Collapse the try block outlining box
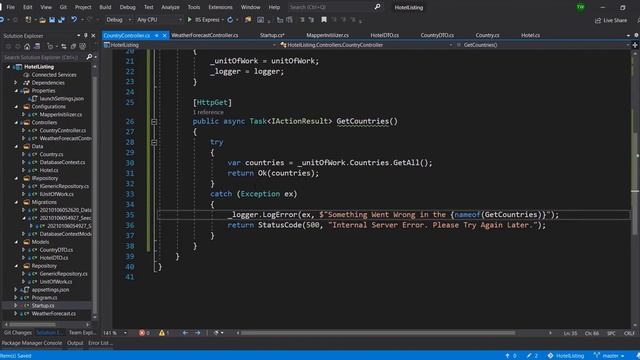Screen dimensions: 640x360 [x=154, y=142]
